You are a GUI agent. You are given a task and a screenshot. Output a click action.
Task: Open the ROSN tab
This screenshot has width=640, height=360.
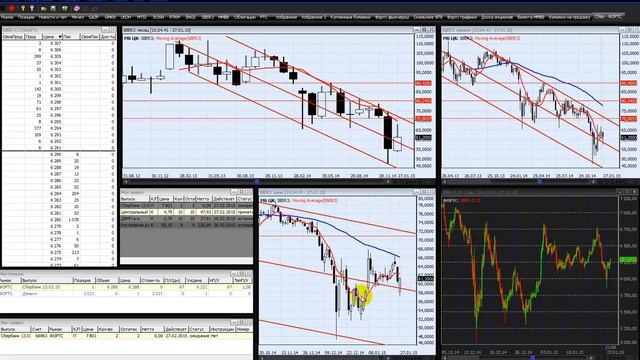[158, 17]
